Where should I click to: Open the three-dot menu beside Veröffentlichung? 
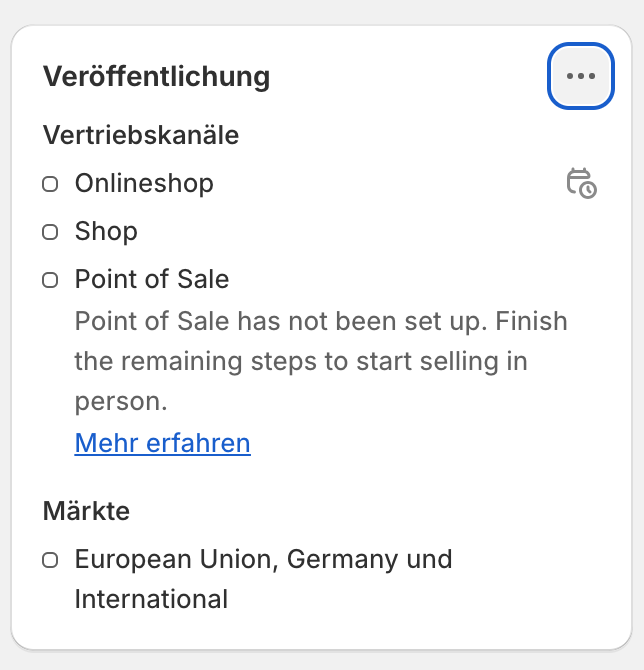(x=581, y=76)
